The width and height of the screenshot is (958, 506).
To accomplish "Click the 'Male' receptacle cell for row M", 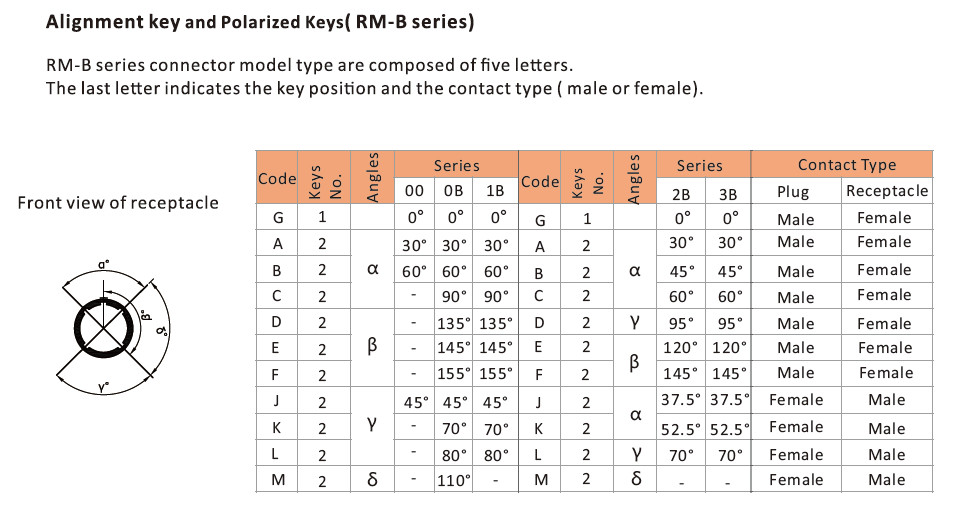I will coord(887,480).
